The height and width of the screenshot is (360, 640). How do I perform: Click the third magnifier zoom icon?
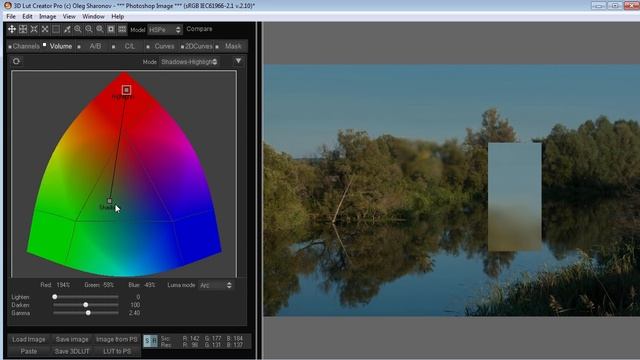coord(100,29)
